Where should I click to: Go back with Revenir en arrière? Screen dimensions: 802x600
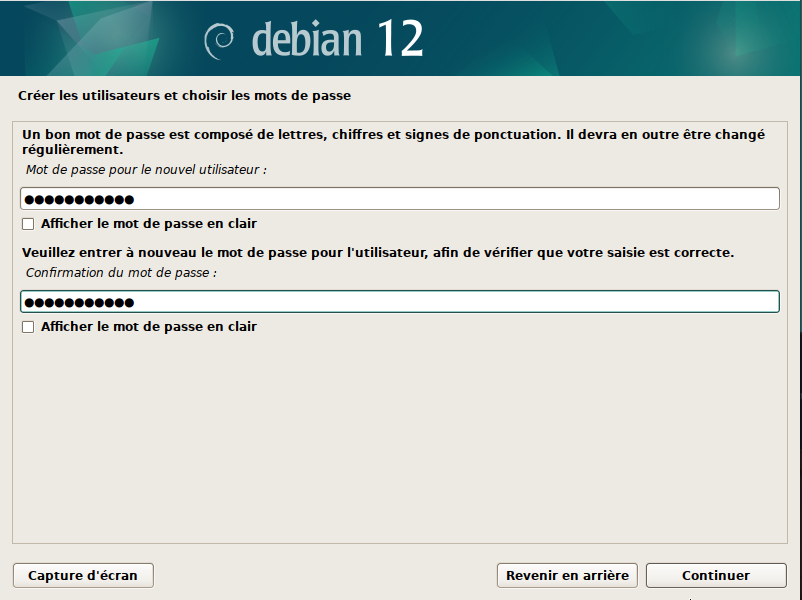(567, 575)
